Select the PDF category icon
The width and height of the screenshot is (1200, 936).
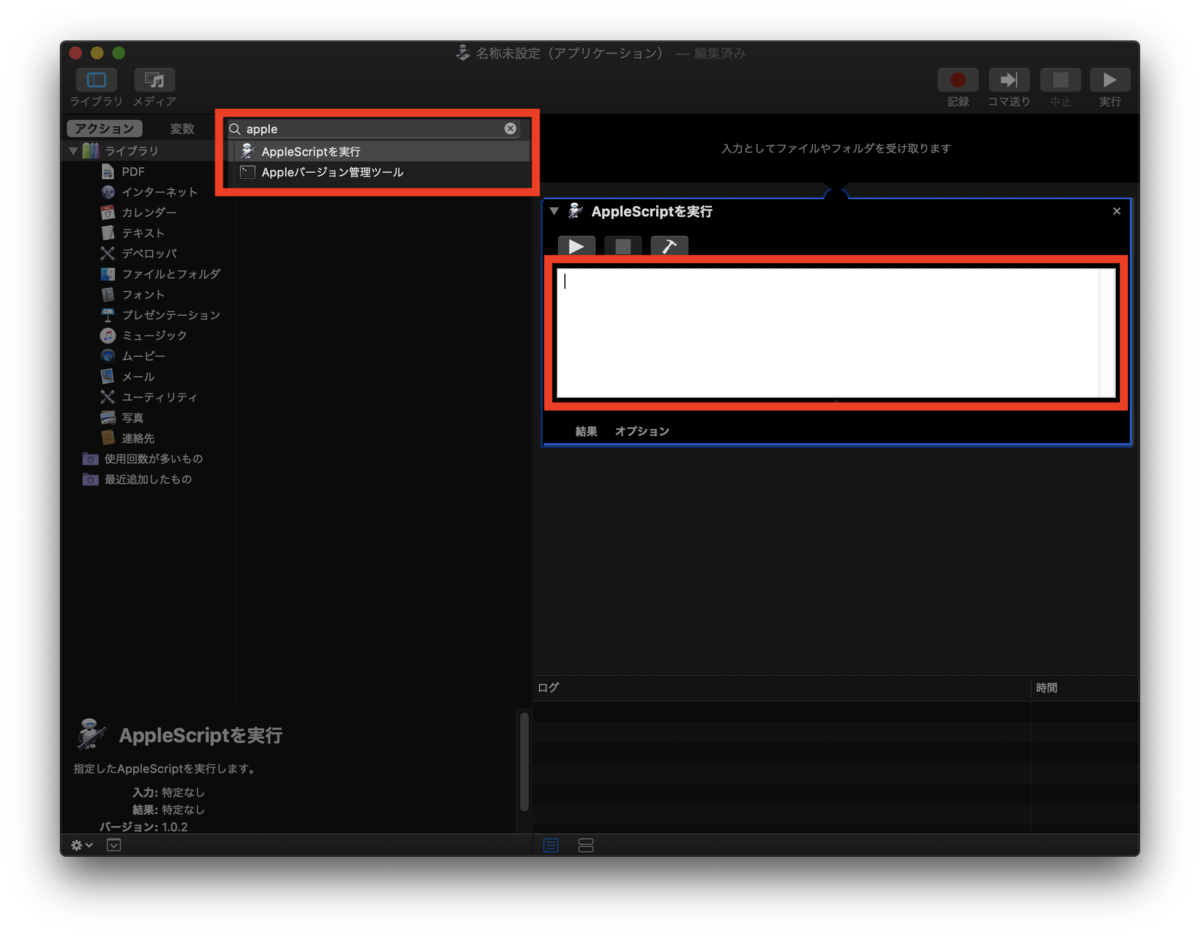click(108, 171)
